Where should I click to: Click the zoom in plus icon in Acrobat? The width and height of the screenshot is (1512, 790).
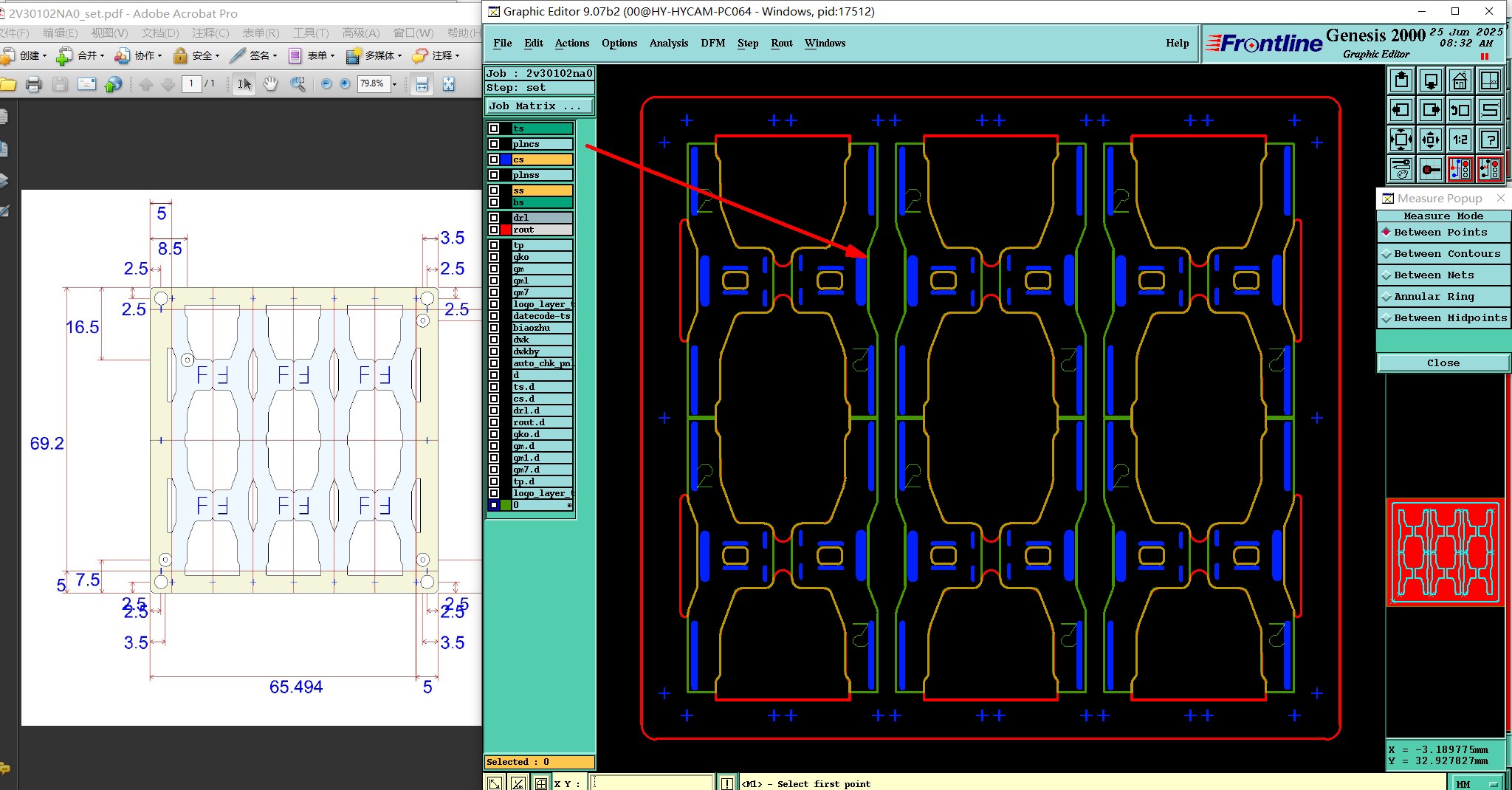tap(345, 84)
